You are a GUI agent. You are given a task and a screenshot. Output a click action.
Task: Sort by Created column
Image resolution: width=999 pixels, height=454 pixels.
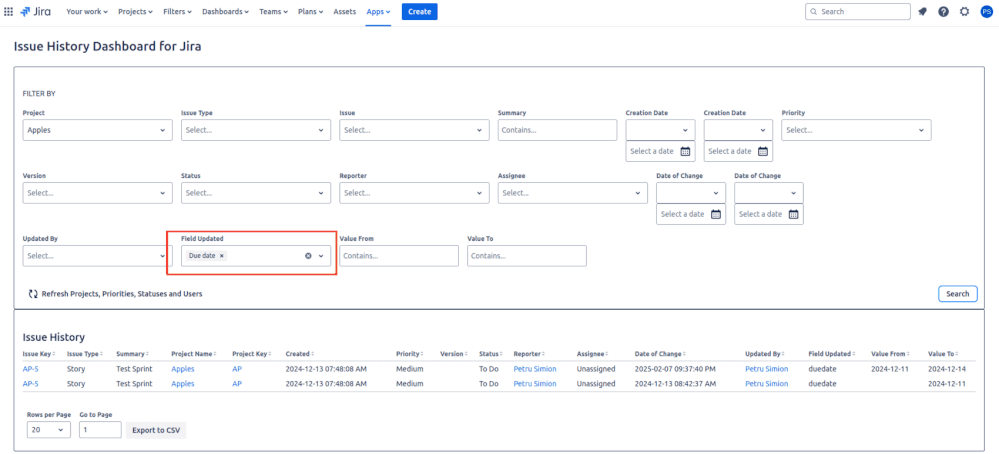coord(299,354)
